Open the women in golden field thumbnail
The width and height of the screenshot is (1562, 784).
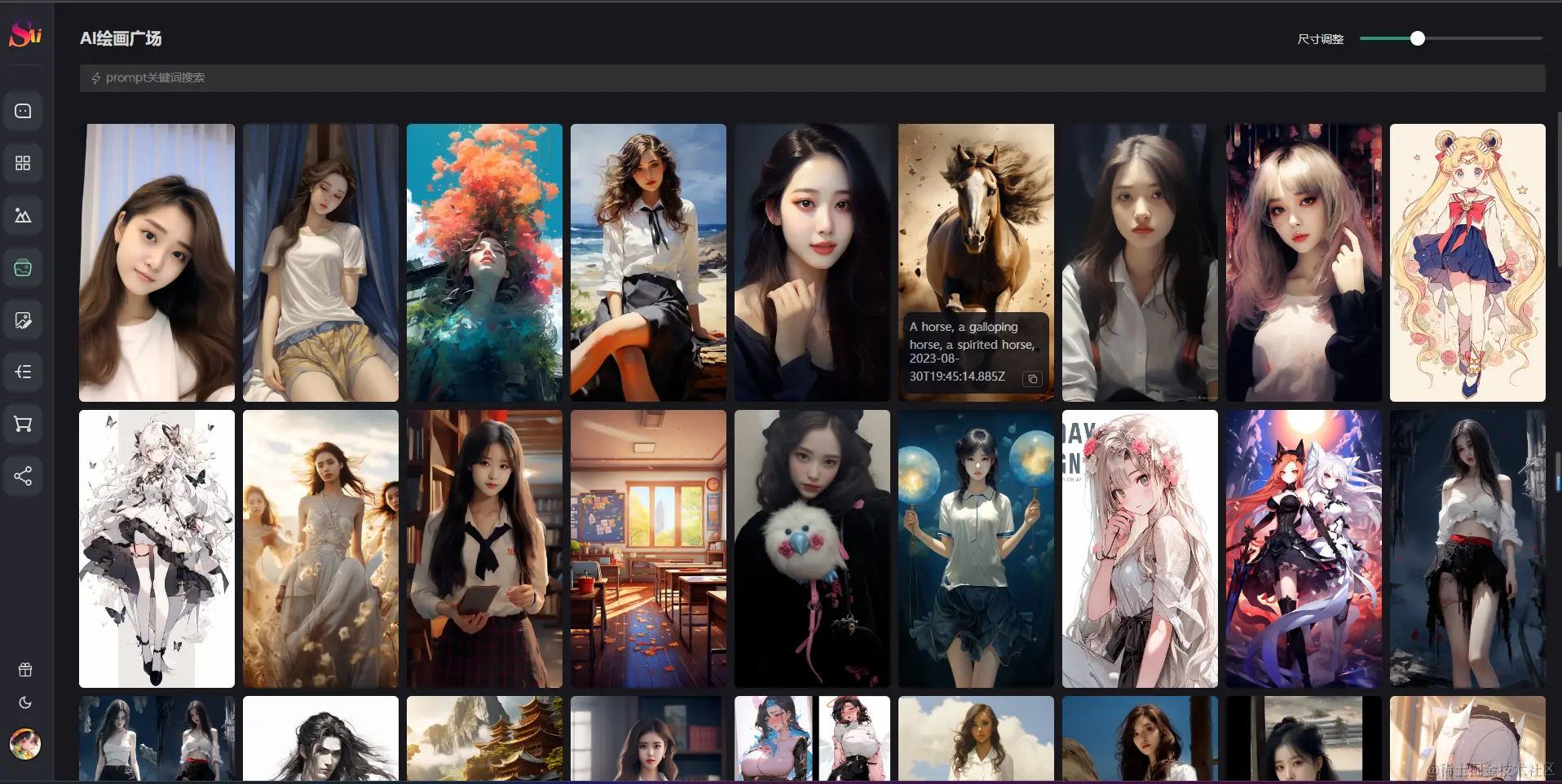pos(320,548)
